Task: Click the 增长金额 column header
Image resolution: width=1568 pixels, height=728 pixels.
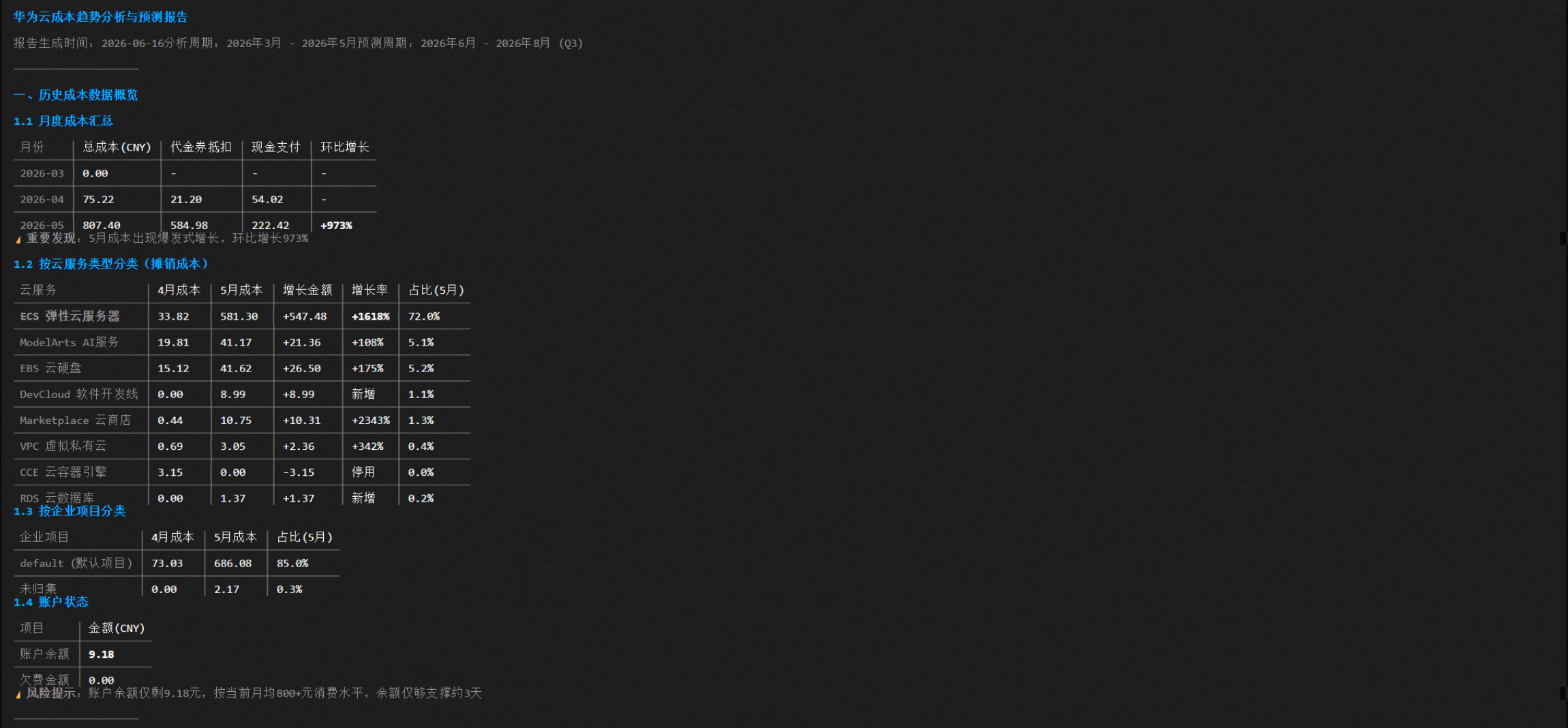Action: pyautogui.click(x=307, y=290)
